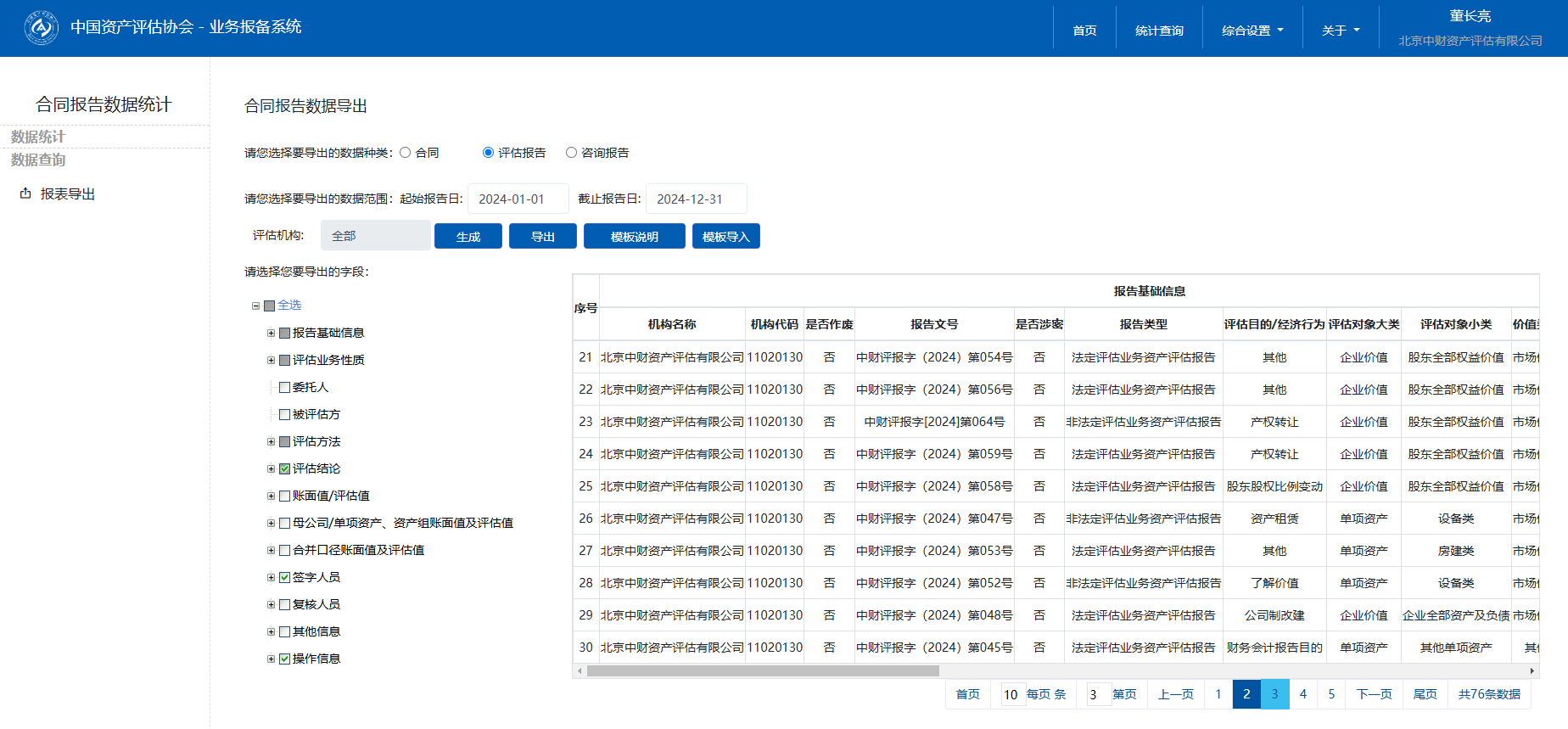Viewport: 1568px width, 729px height.
Task: Click the 起始报告日 date field
Action: click(x=518, y=199)
